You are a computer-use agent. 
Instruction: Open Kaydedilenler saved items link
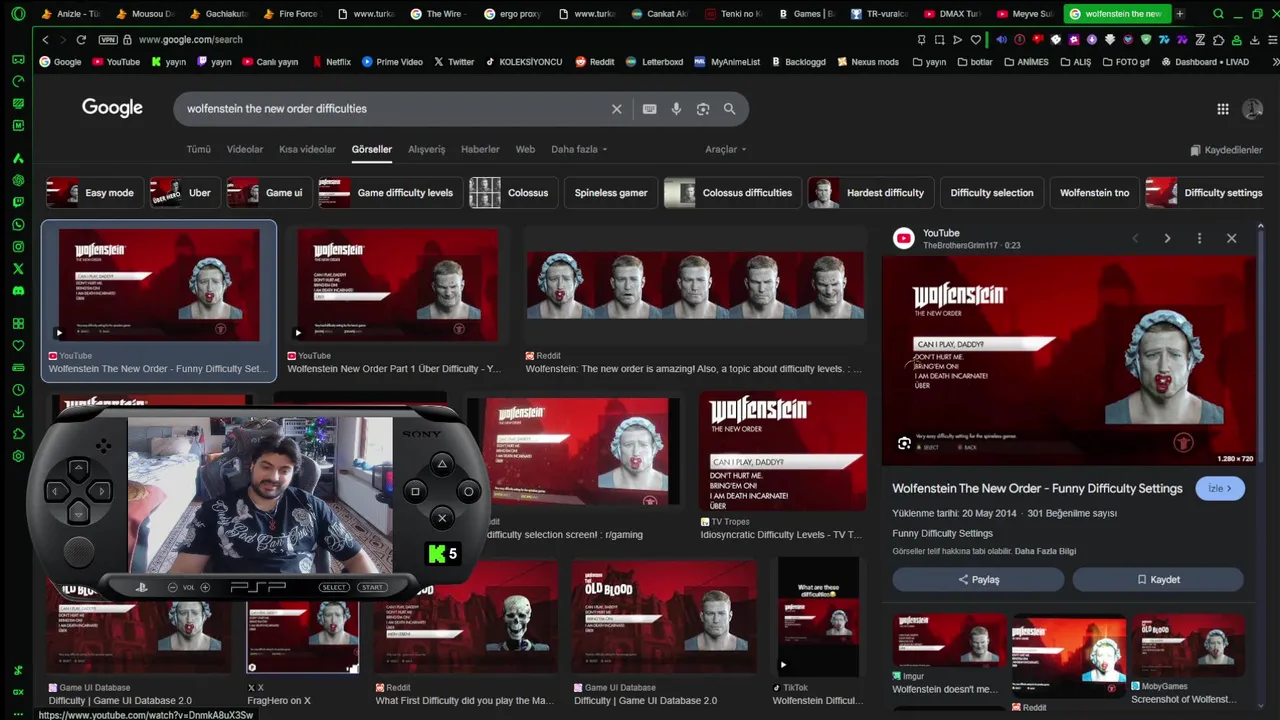1226,150
